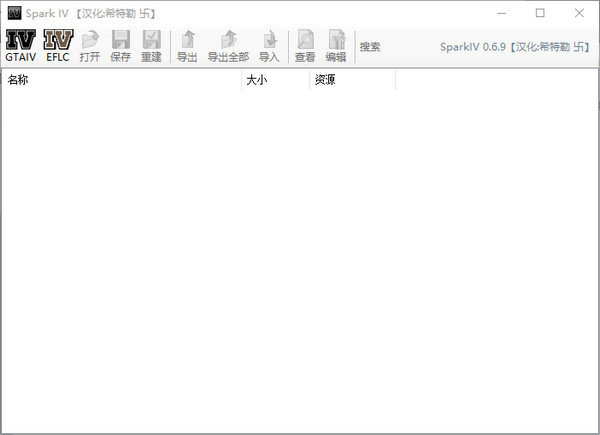
Task: Sort the list by 大小 column header
Action: click(x=276, y=80)
